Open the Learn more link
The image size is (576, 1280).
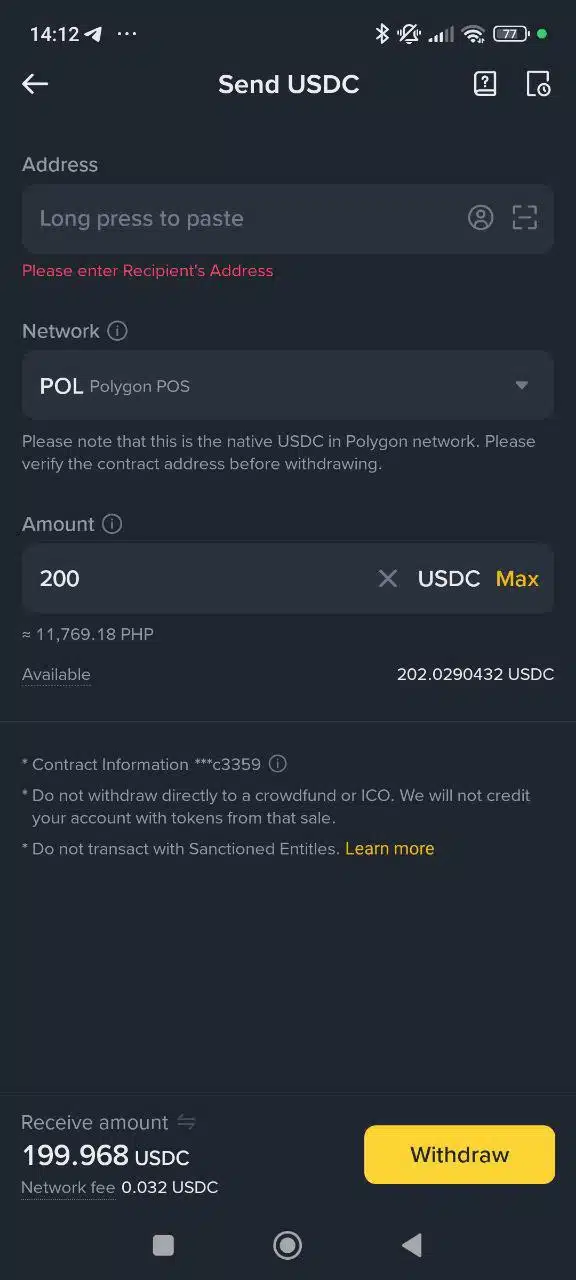coord(389,848)
